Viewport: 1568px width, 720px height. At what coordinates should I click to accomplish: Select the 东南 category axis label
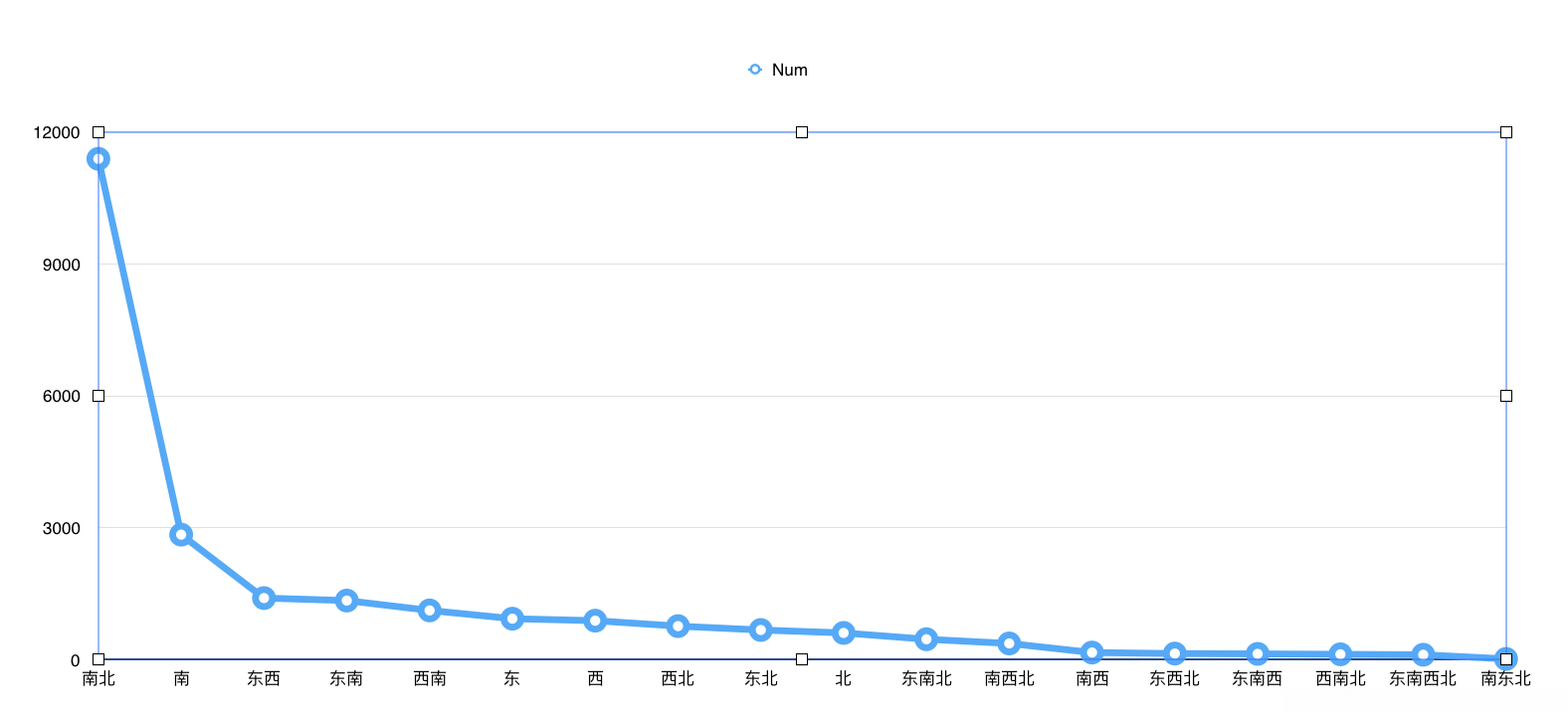pos(346,679)
